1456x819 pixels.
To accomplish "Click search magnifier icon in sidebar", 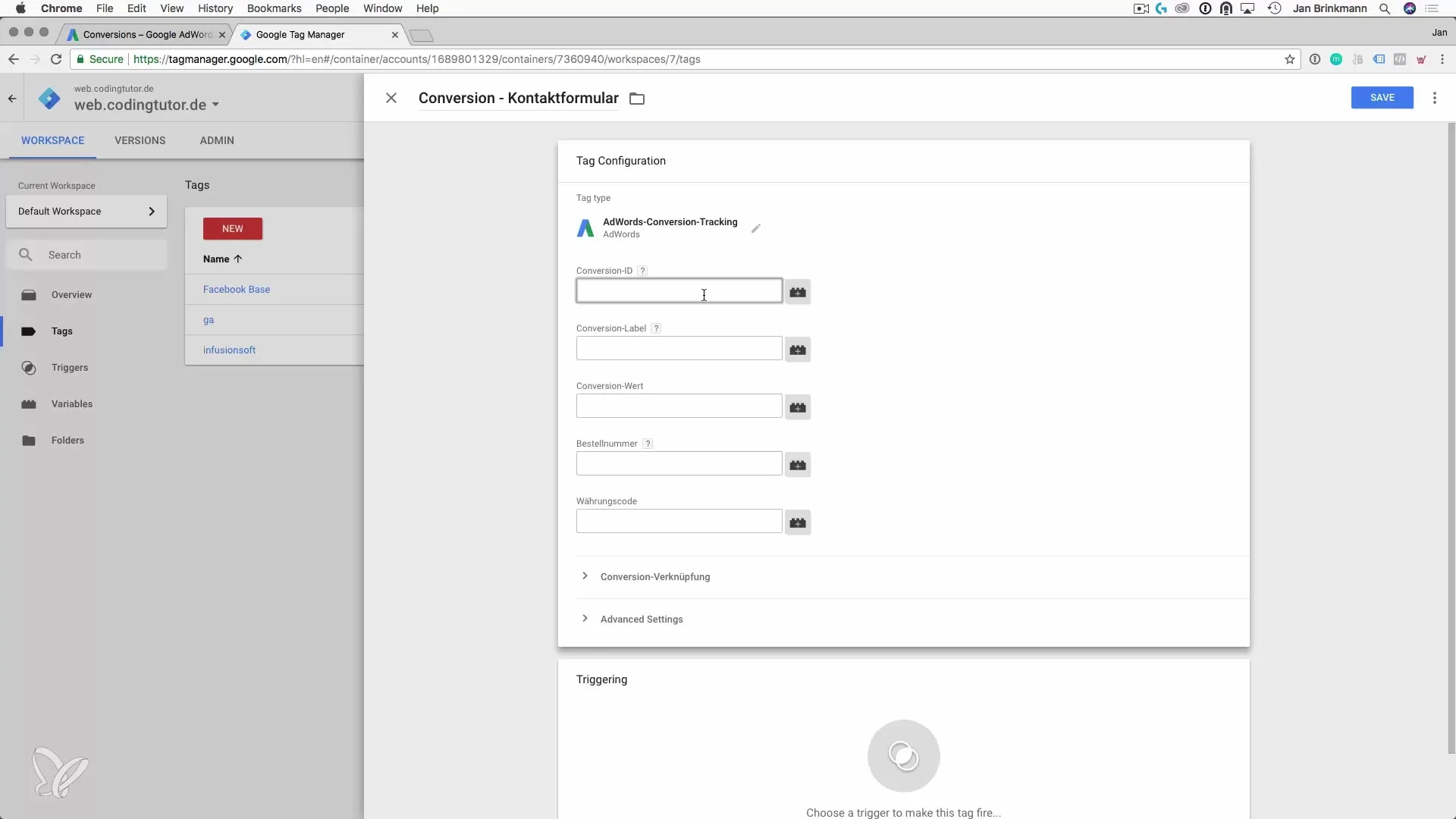I will [26, 255].
